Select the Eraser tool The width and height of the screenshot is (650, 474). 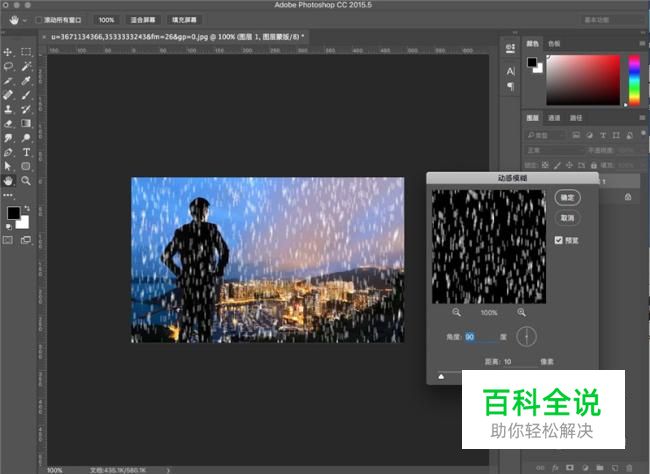pyautogui.click(x=8, y=124)
